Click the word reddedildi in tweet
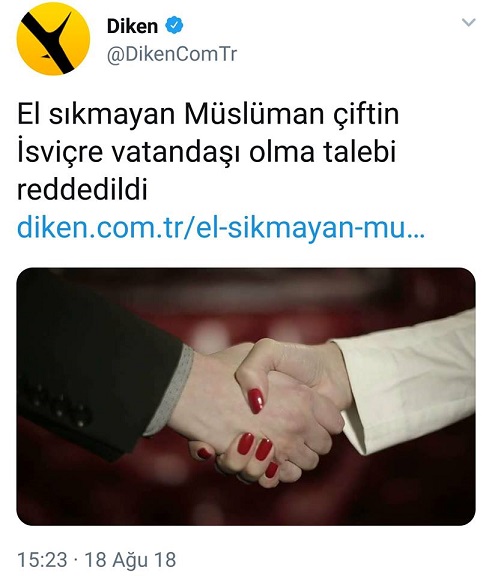 coord(82,190)
